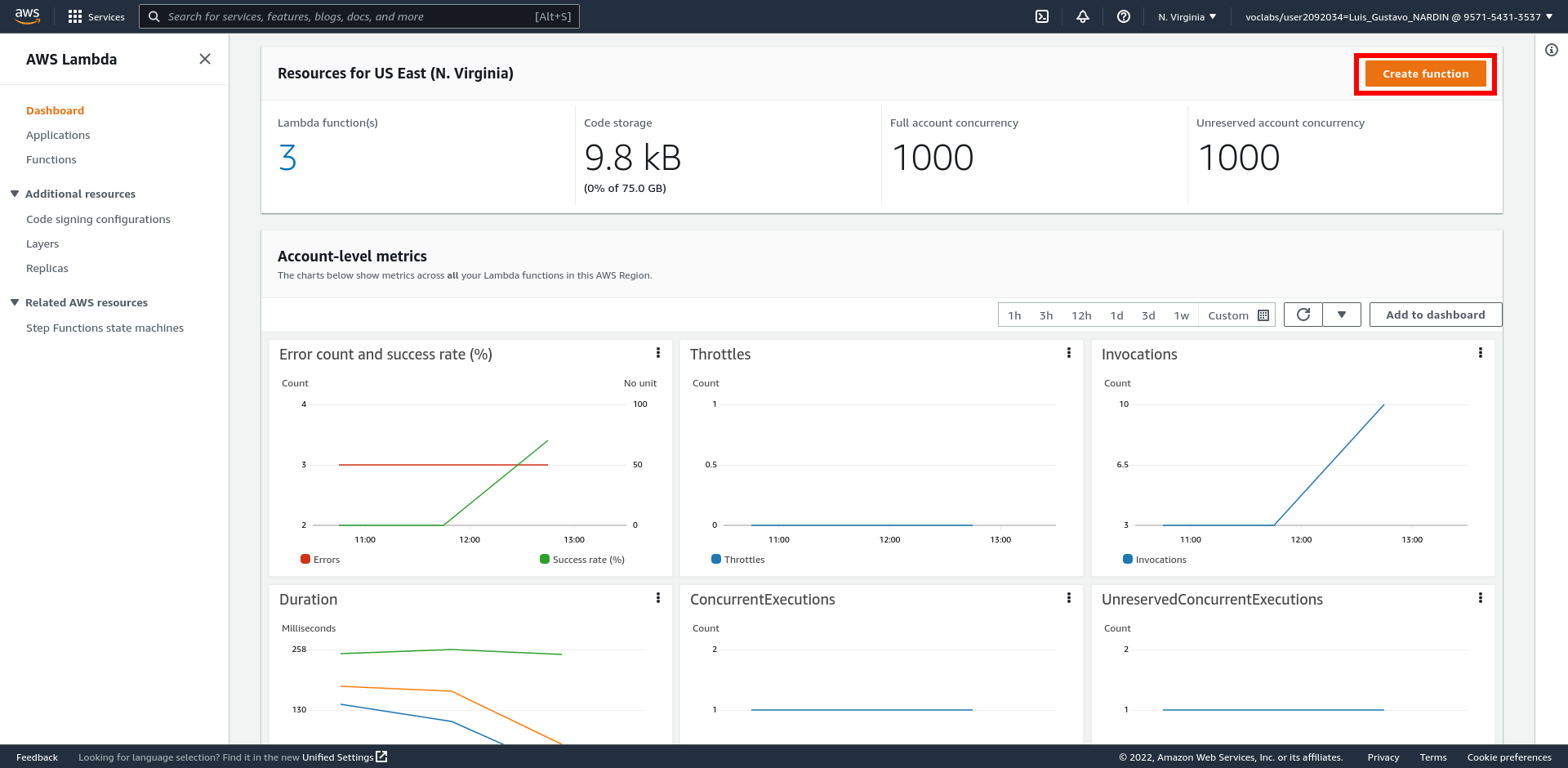Open the info panel icon at right

point(1552,50)
